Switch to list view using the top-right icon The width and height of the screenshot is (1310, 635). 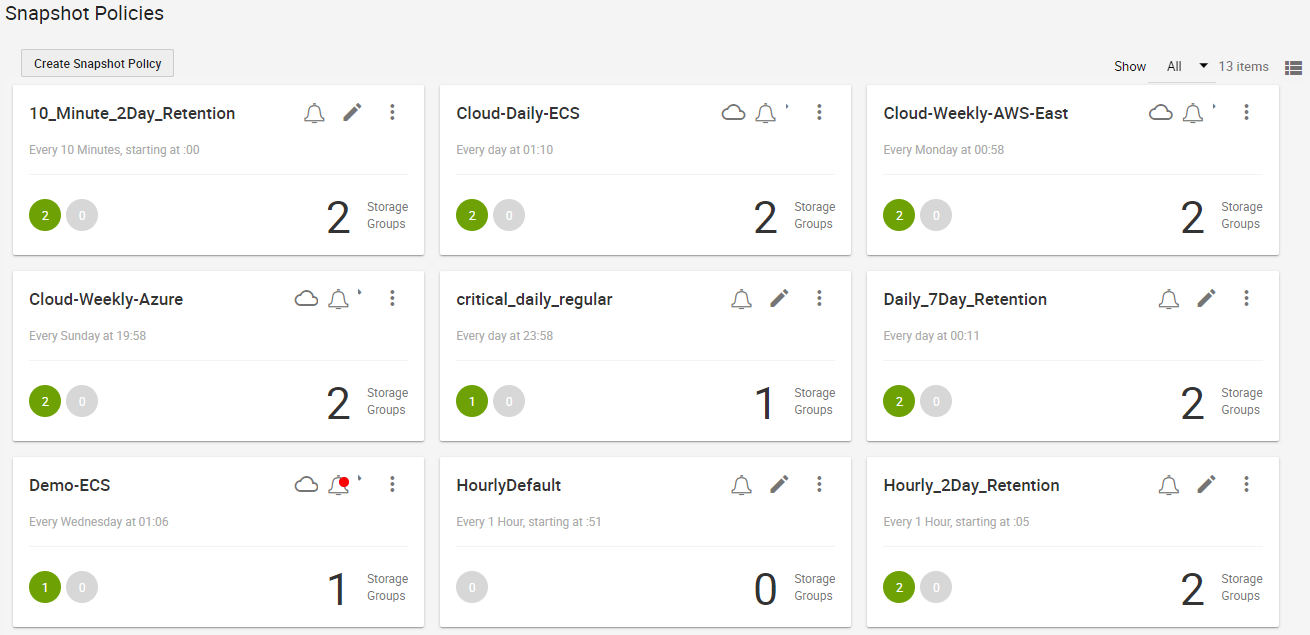point(1293,67)
